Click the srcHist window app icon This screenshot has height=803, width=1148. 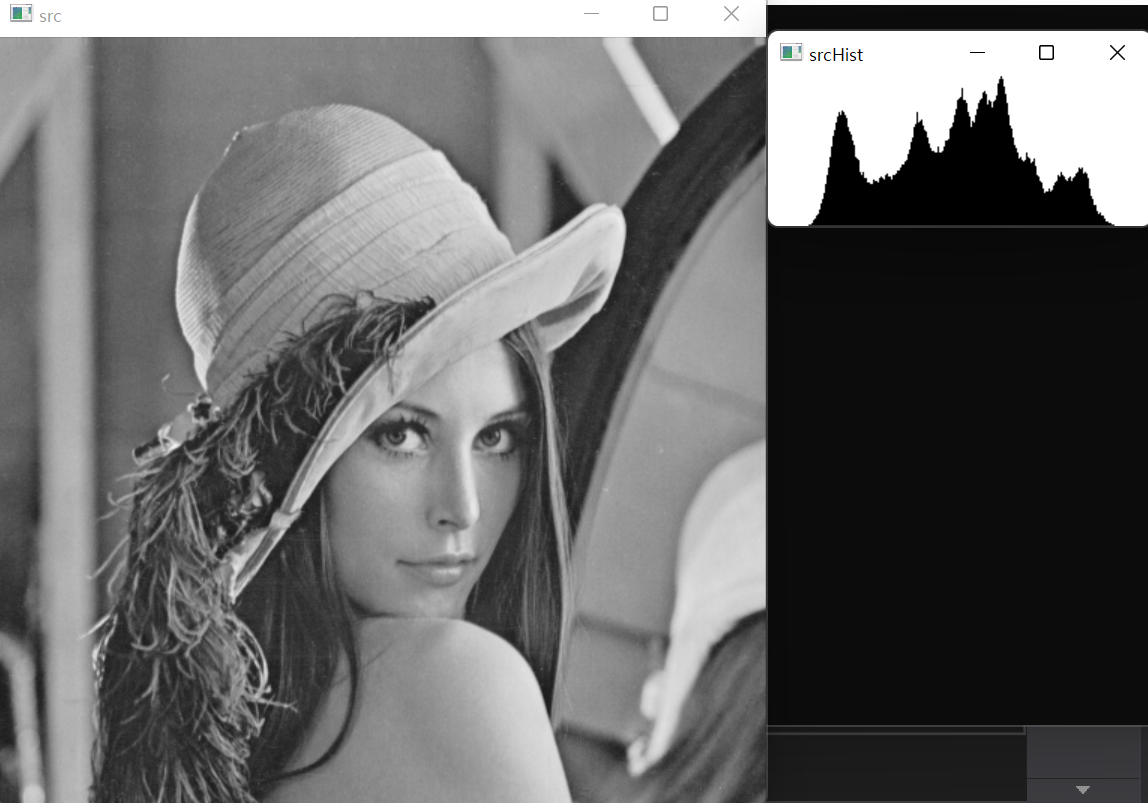click(x=791, y=53)
